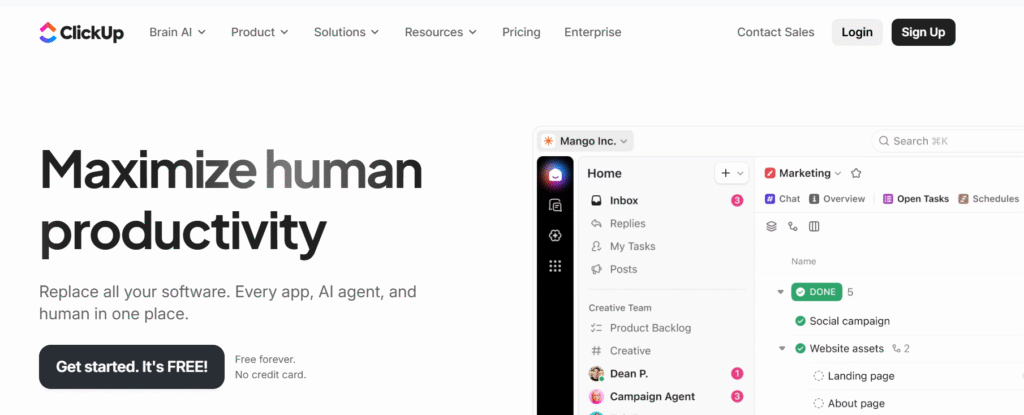Select the docs icon in black sidebar
Image resolution: width=1024 pixels, height=415 pixels.
coord(555,205)
